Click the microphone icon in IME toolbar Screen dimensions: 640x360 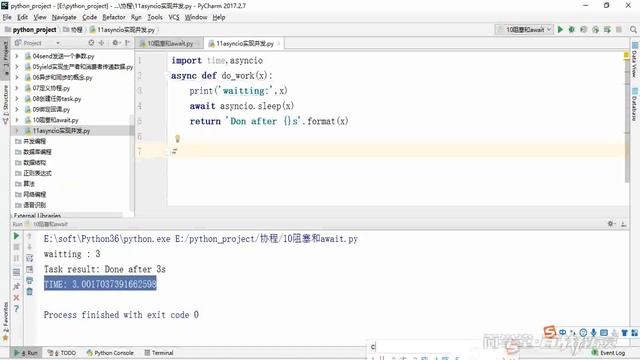593,333
